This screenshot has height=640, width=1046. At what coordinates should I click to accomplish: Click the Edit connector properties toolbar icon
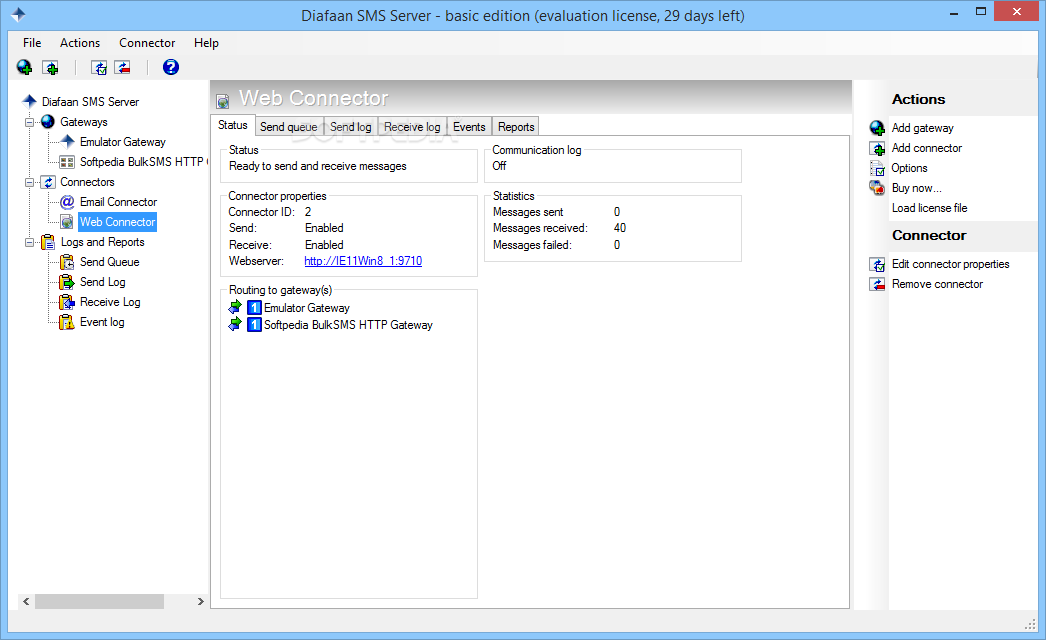pyautogui.click(x=99, y=67)
